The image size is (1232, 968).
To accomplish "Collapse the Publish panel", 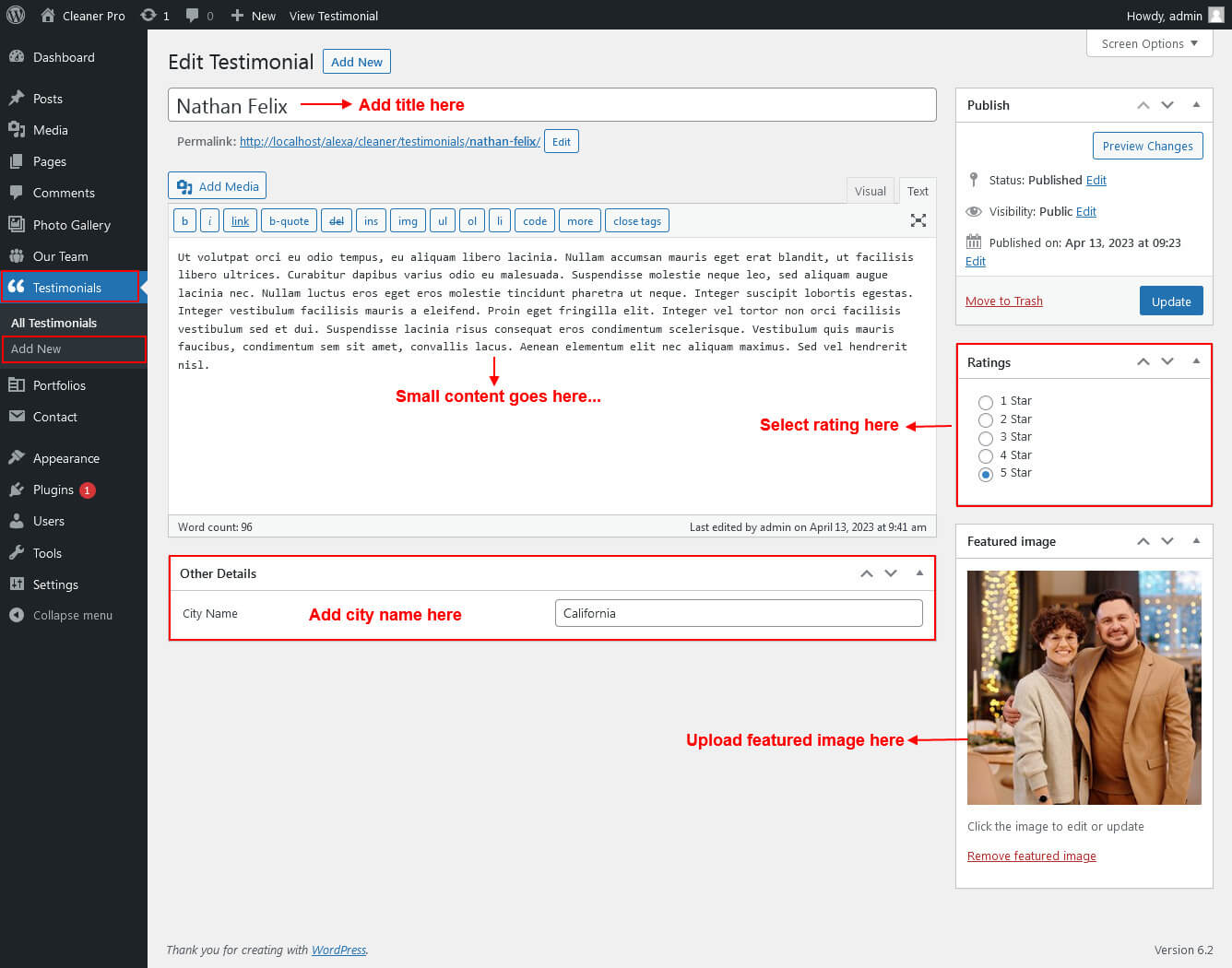I will click(1196, 105).
